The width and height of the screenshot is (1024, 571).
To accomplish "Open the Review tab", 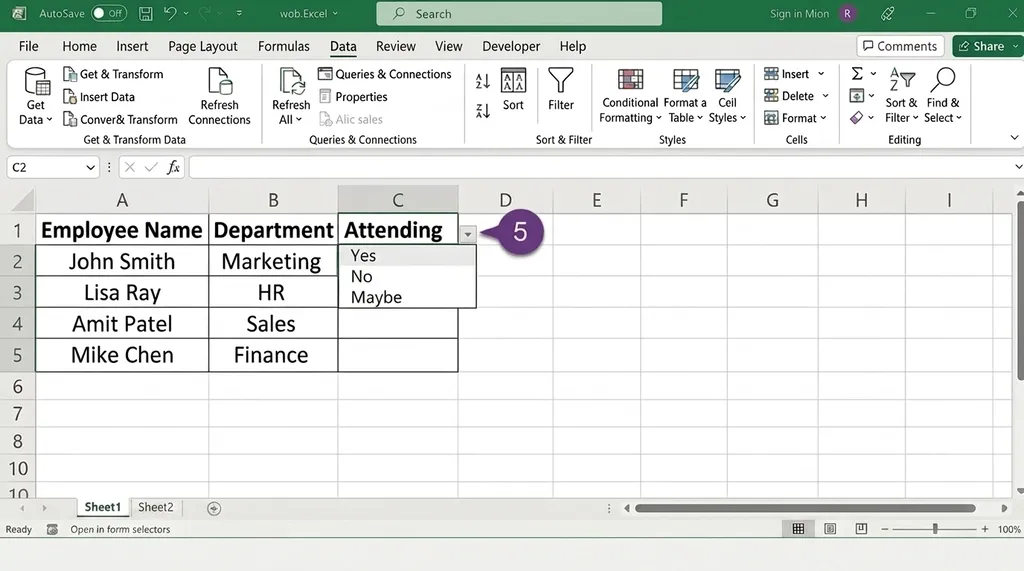I will coord(396,46).
